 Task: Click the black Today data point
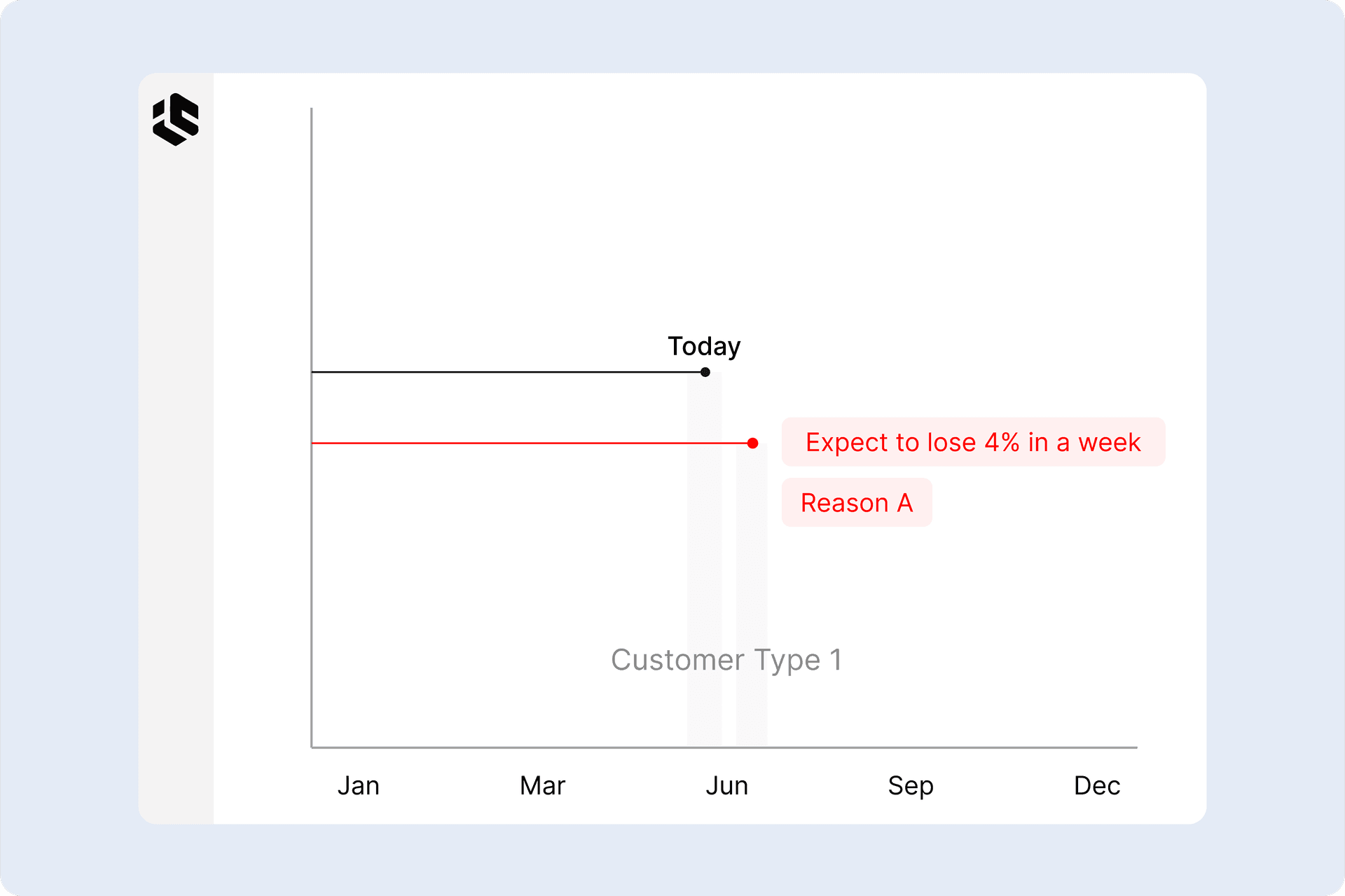[705, 372]
